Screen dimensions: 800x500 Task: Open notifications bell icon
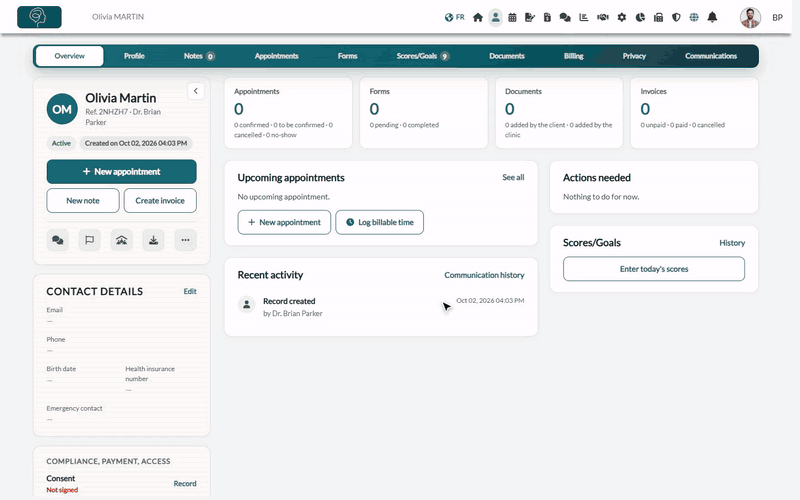point(712,17)
